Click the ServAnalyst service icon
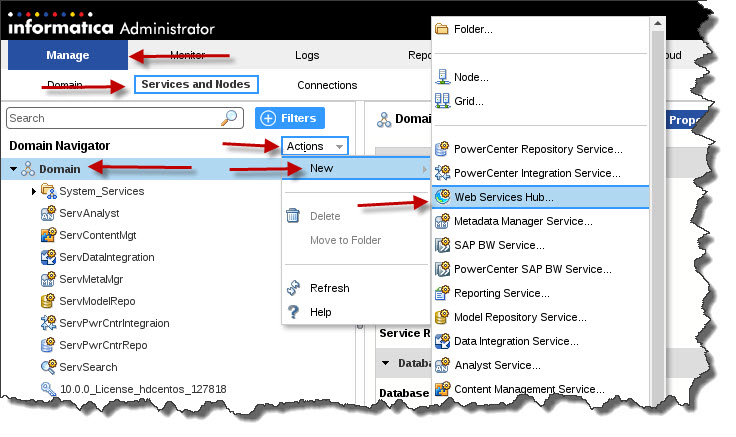Viewport: 736px width, 437px height. [x=48, y=213]
